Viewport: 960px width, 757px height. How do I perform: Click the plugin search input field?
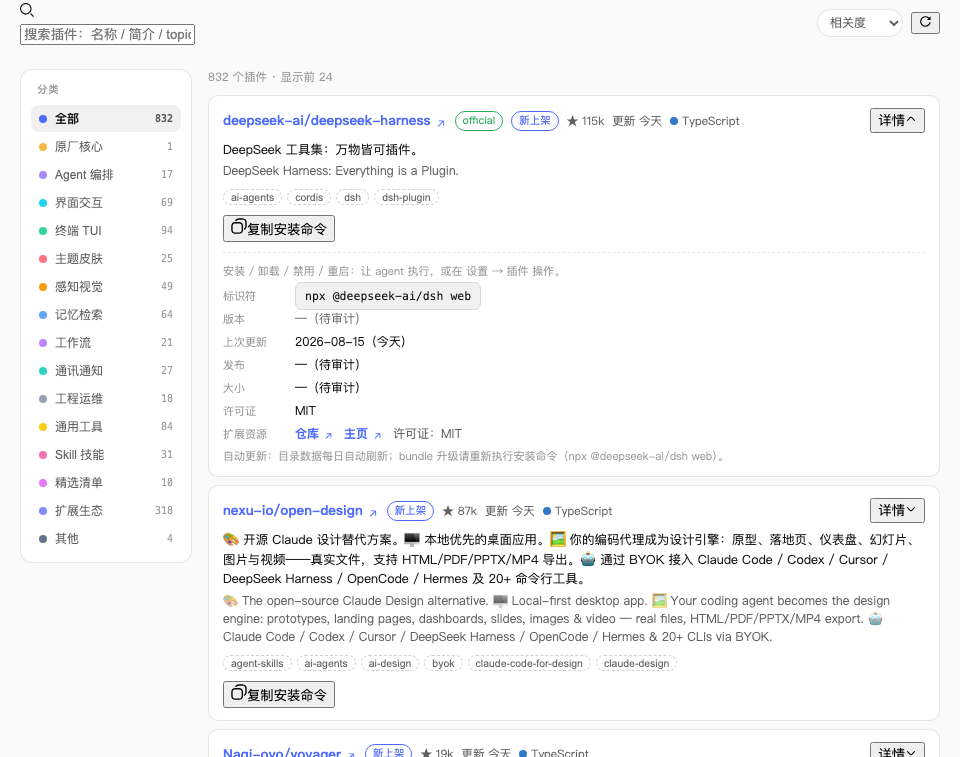click(x=107, y=34)
